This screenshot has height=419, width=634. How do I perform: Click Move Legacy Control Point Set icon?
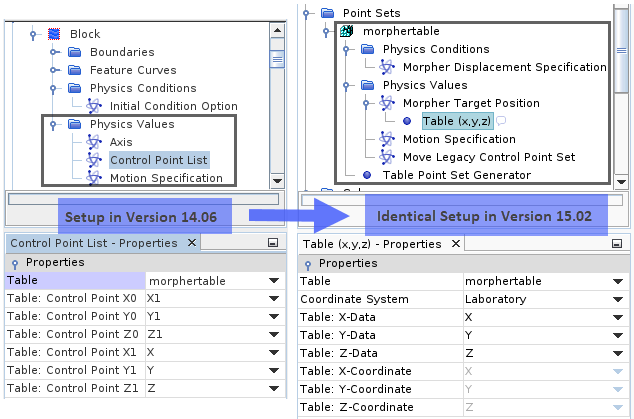387,157
